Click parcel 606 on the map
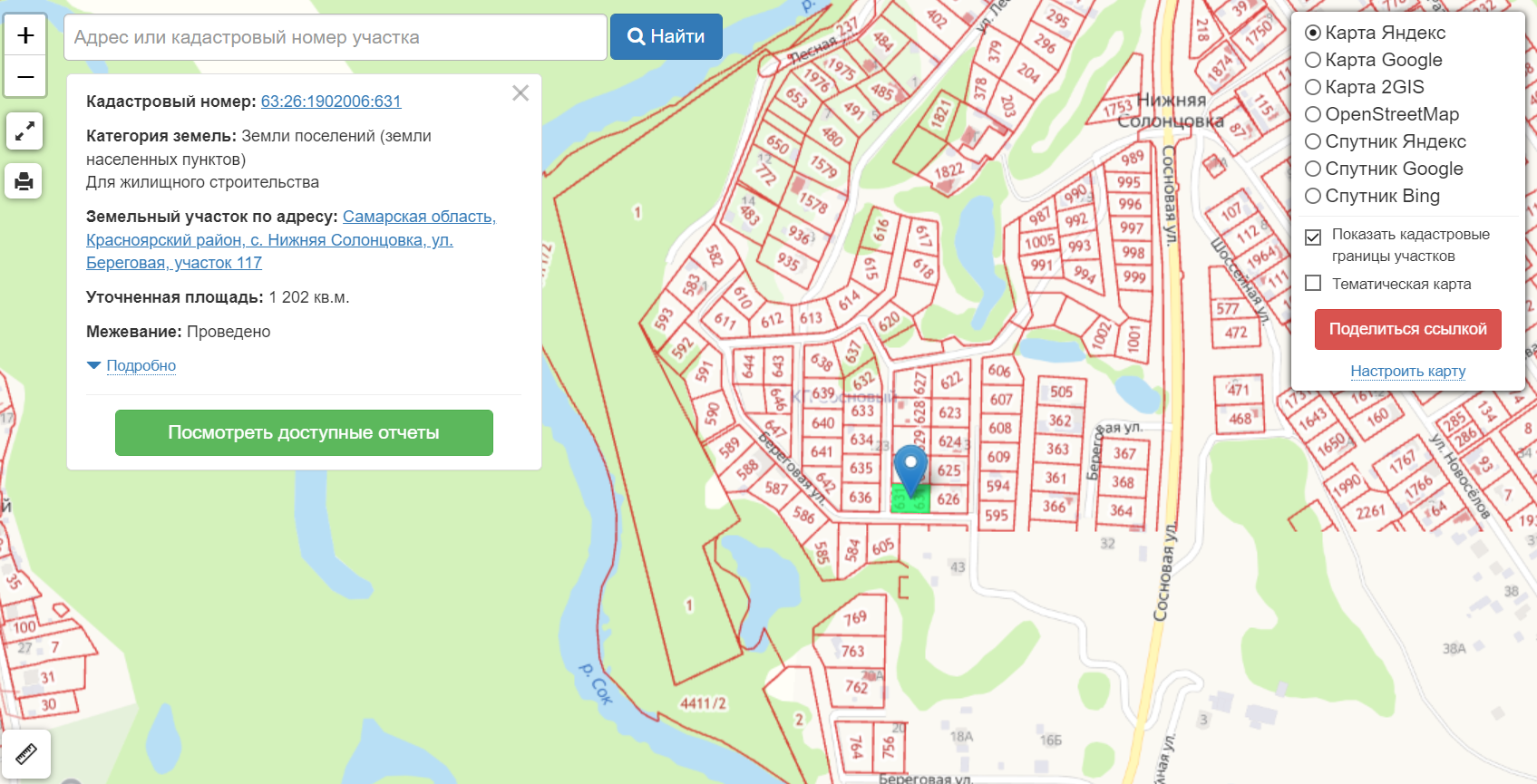The height and width of the screenshot is (784, 1537). tap(999, 371)
